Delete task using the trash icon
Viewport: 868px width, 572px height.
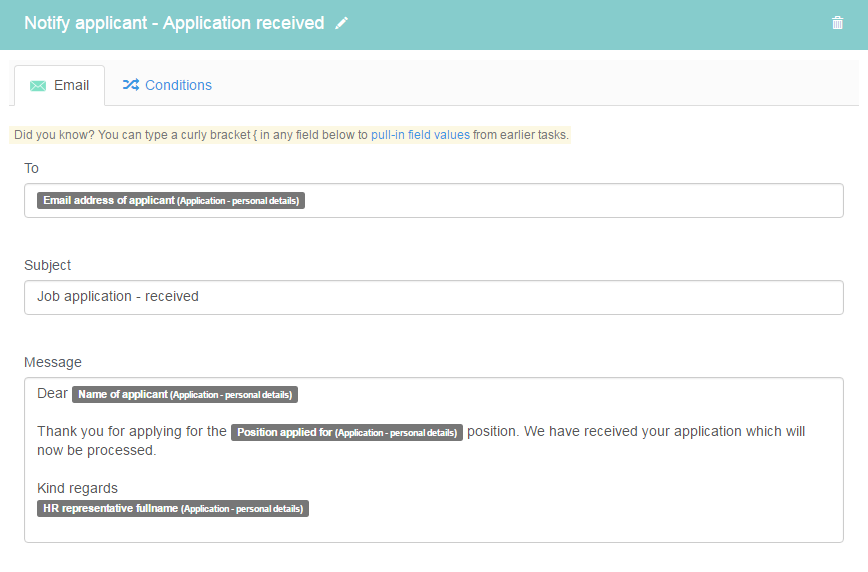point(837,23)
